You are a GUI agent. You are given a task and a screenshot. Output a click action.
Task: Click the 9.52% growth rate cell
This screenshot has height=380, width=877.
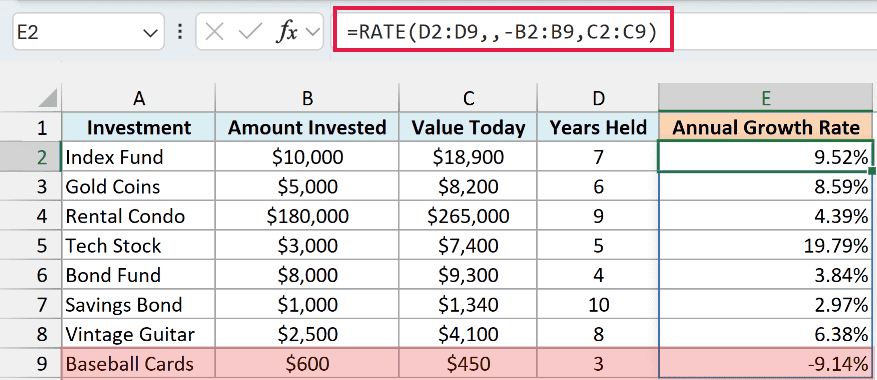pos(766,157)
